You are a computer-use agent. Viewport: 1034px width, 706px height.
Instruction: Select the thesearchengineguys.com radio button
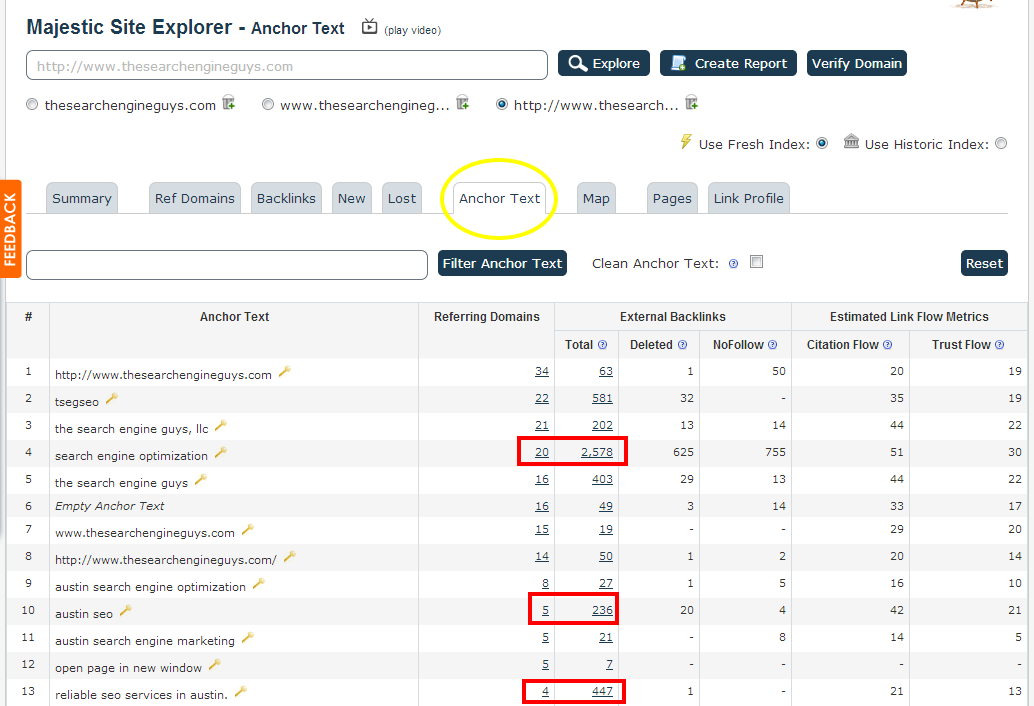(32, 104)
